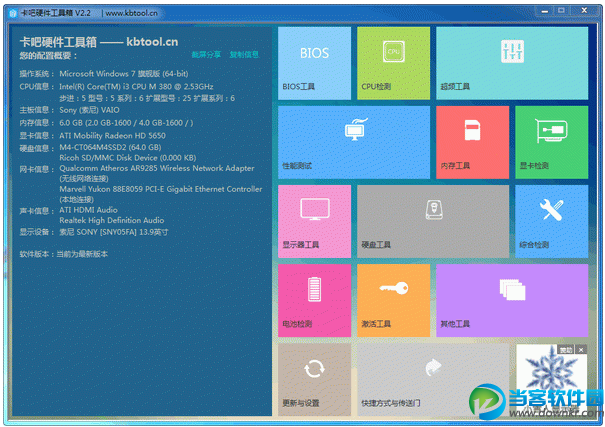
Task: Click the 赞助 button on snowflake ad
Action: pos(566,350)
